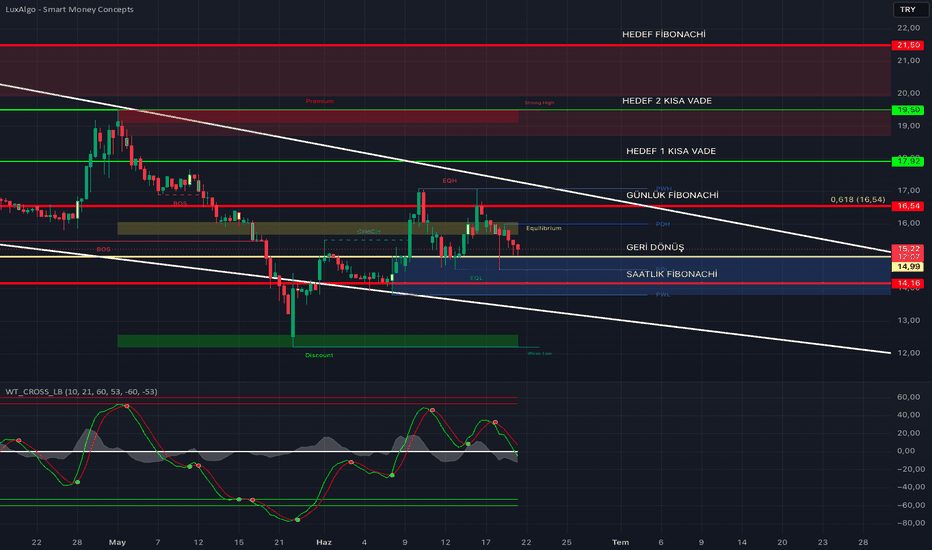Click the 60,00 oscillator axis value
This screenshot has height=550, width=932.
click(x=909, y=397)
